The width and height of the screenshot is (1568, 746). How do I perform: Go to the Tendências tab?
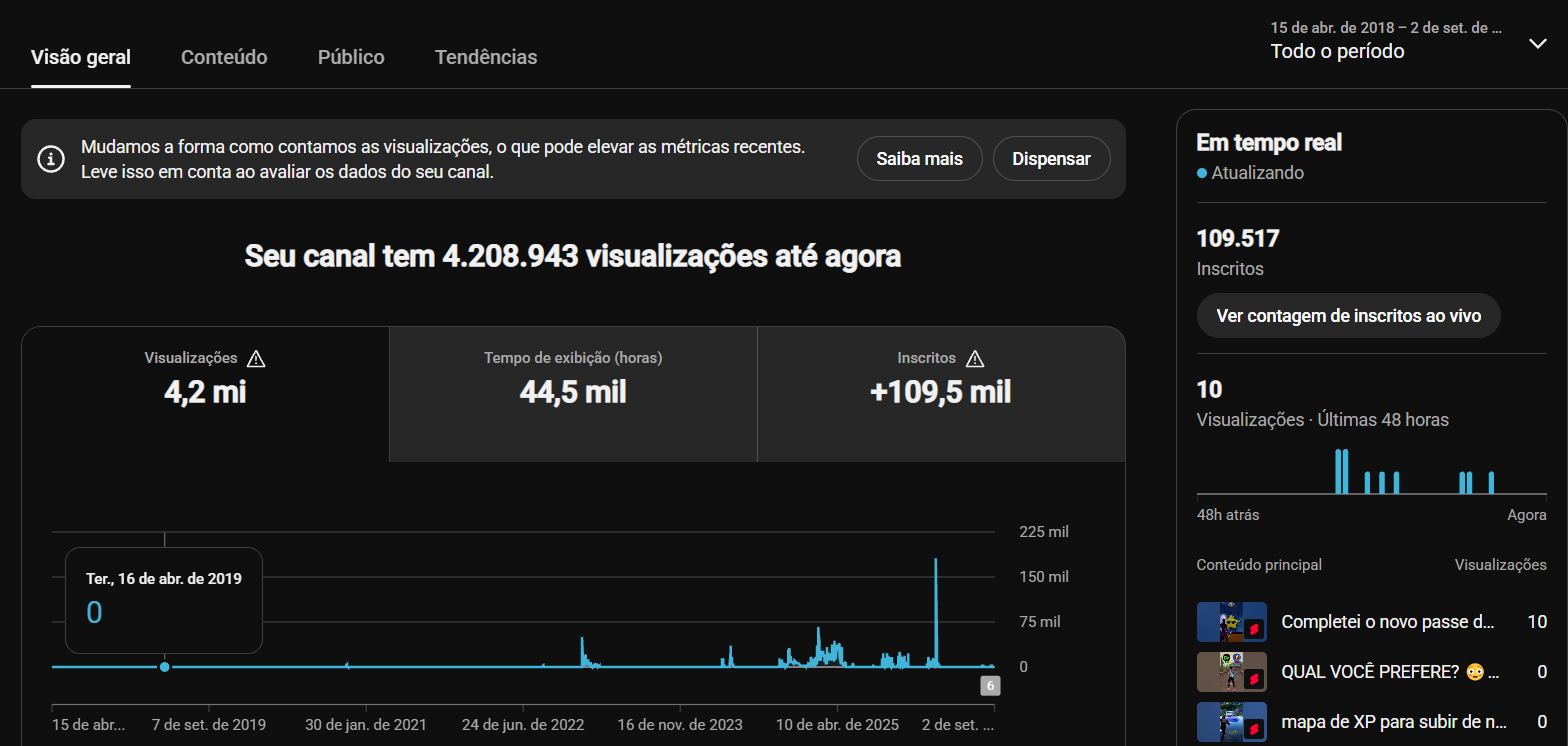486,57
